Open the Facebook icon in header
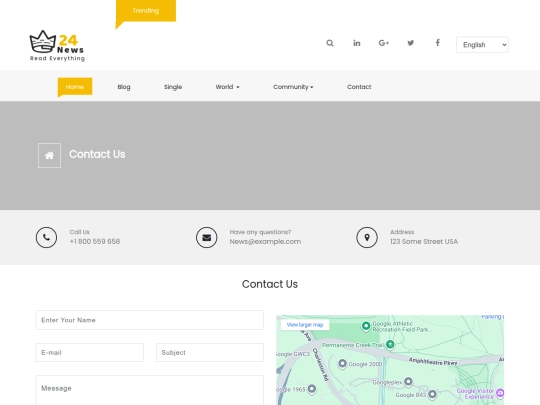The image size is (540, 405). 437,43
